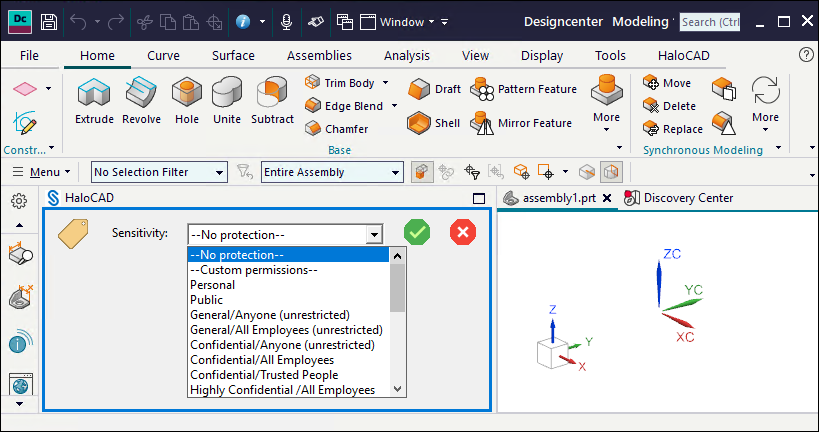Screen dimensions: 819x432
Task: Select the Hole tool
Action: [x=186, y=101]
